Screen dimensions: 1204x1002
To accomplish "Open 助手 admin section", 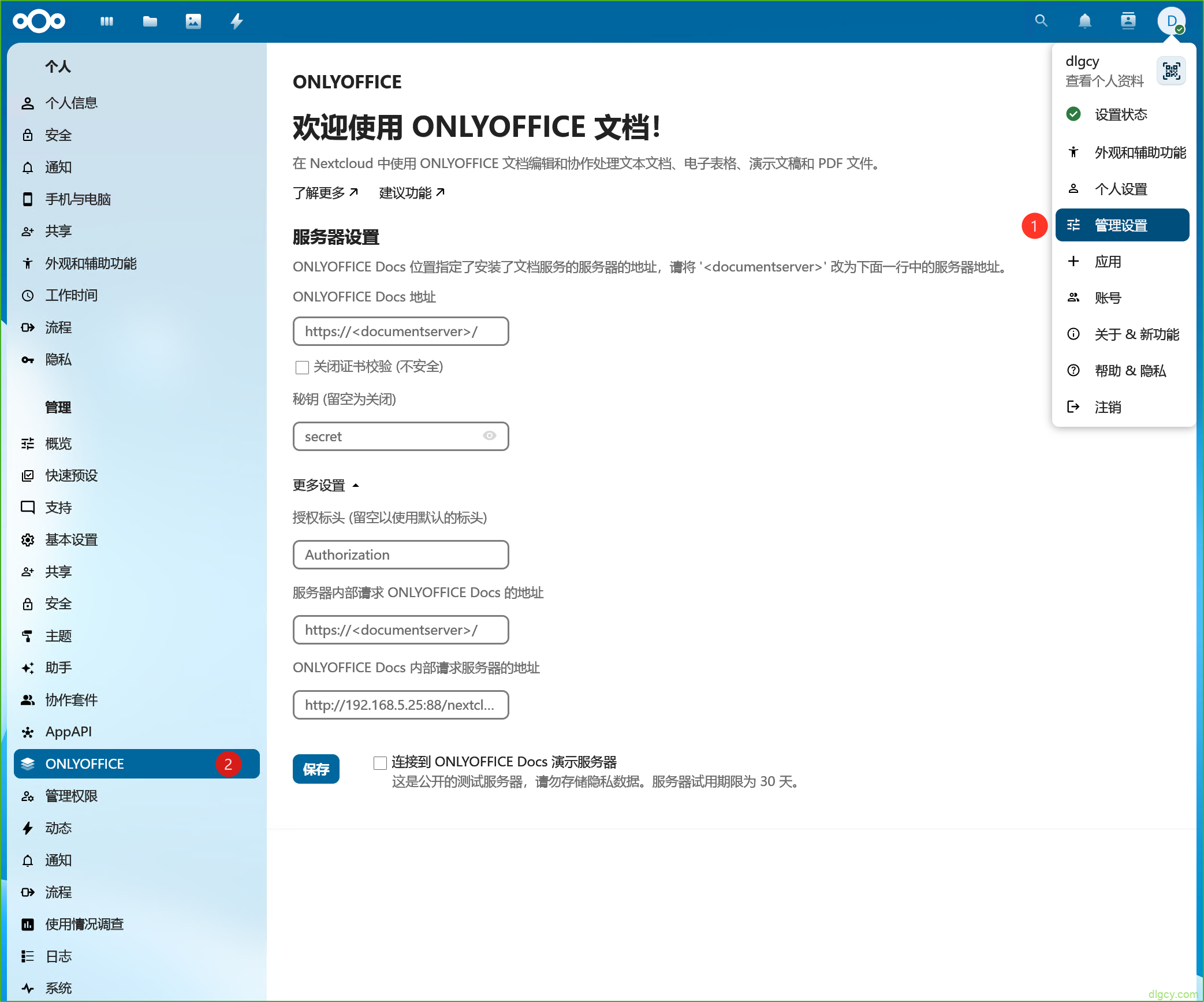I will pyautogui.click(x=137, y=668).
